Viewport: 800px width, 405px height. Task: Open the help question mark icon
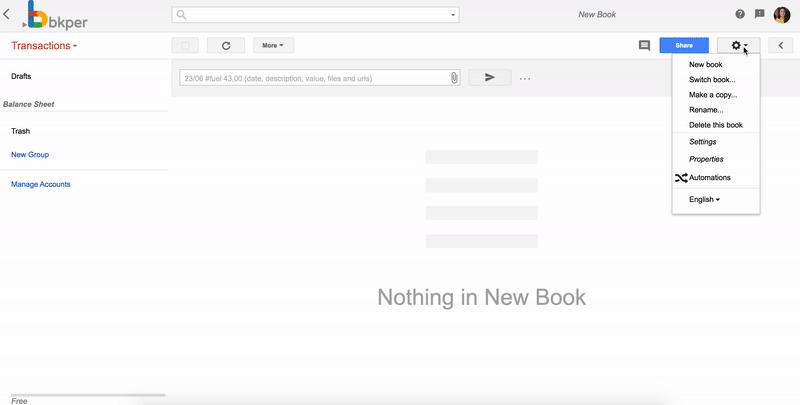click(740, 15)
